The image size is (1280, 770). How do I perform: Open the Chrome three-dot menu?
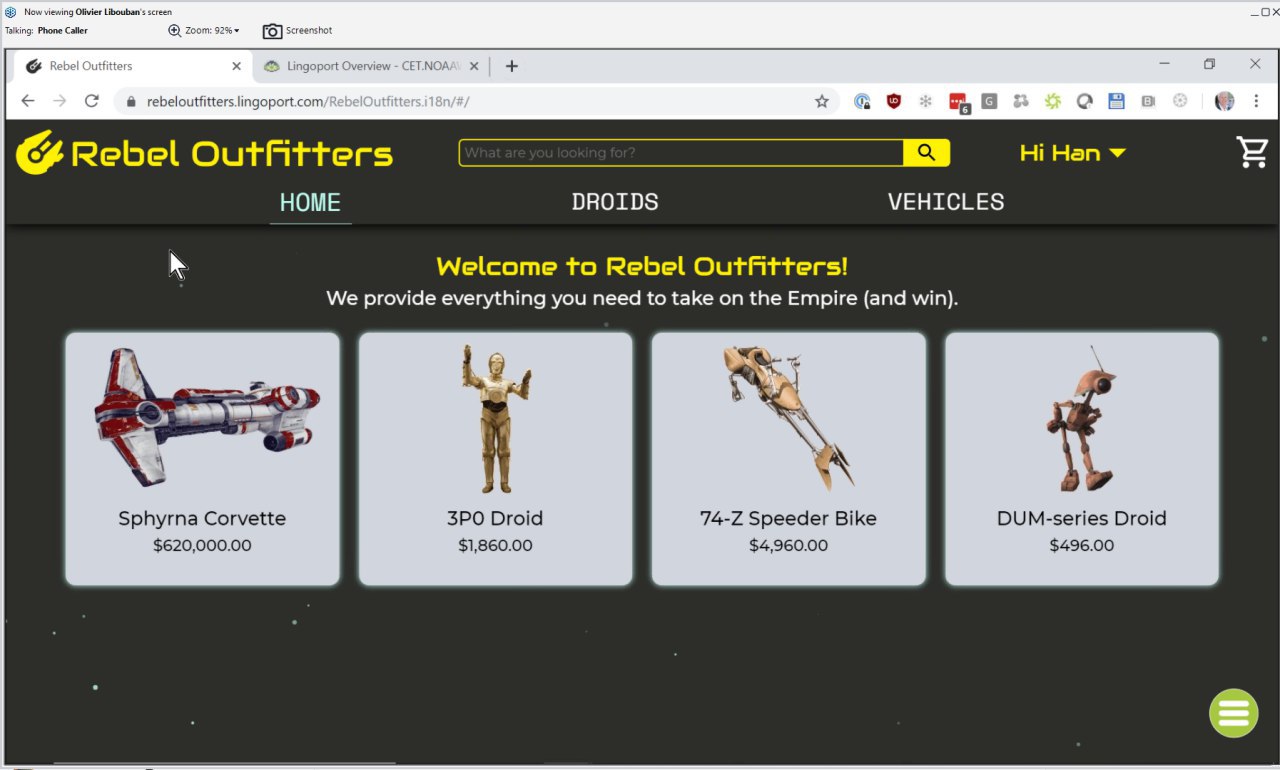click(x=1256, y=101)
